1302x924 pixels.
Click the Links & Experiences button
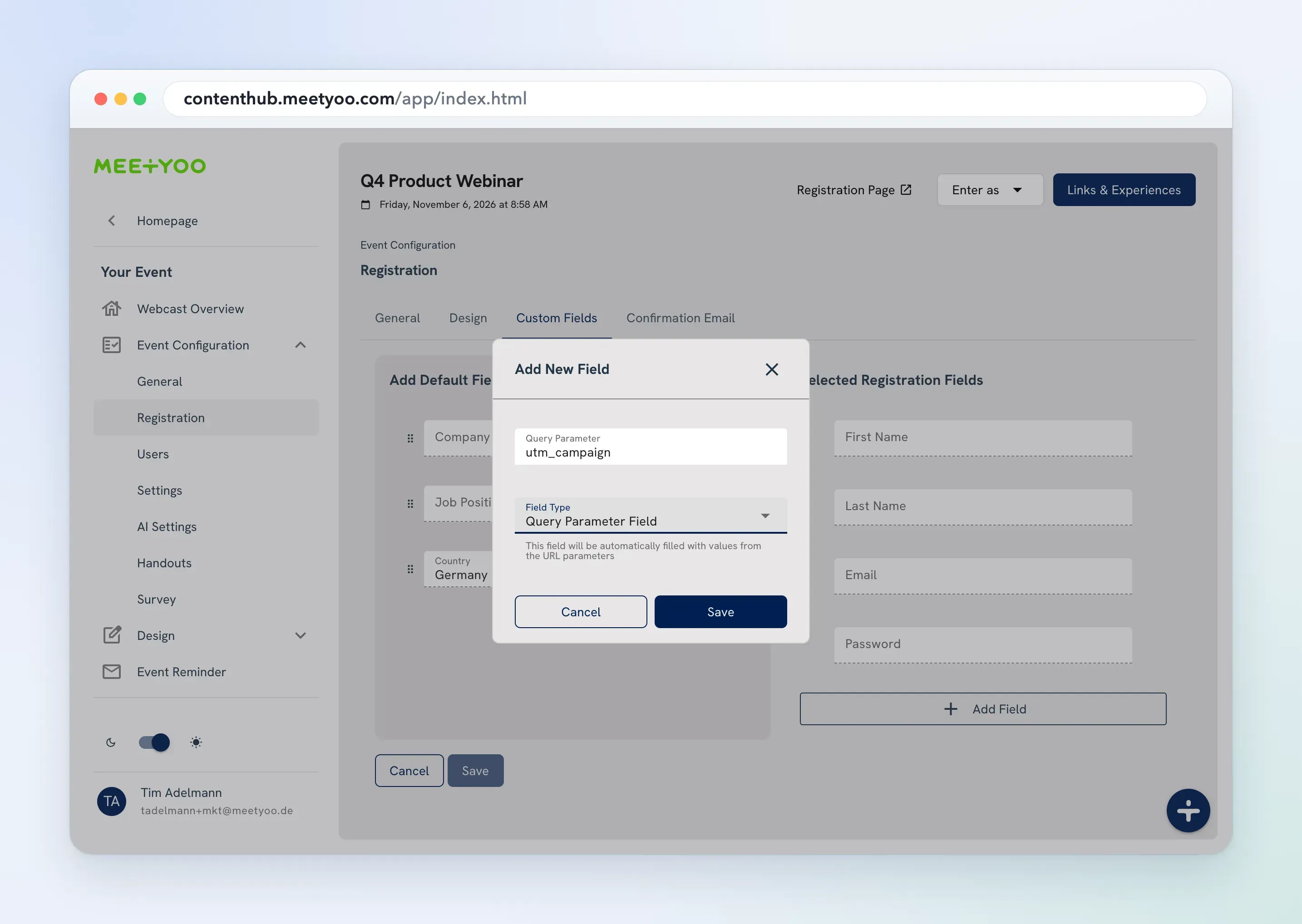(1124, 189)
